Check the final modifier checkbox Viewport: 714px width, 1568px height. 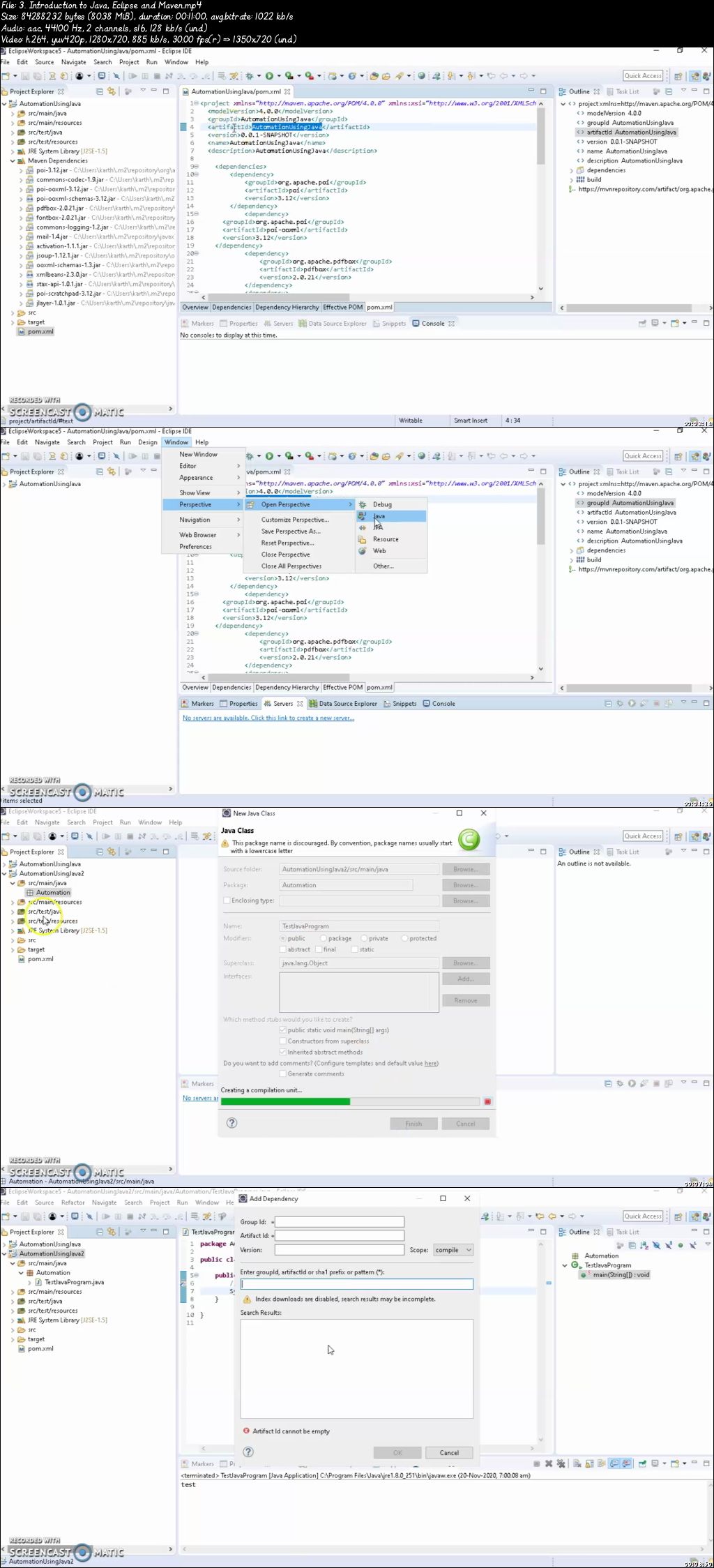319,949
